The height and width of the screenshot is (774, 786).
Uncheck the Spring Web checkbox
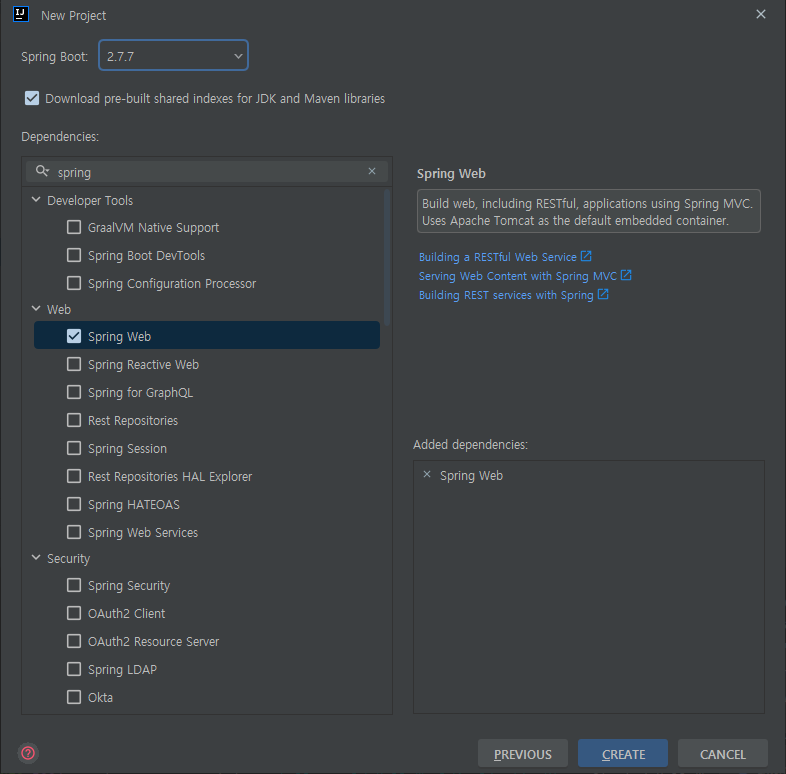pyautogui.click(x=74, y=336)
